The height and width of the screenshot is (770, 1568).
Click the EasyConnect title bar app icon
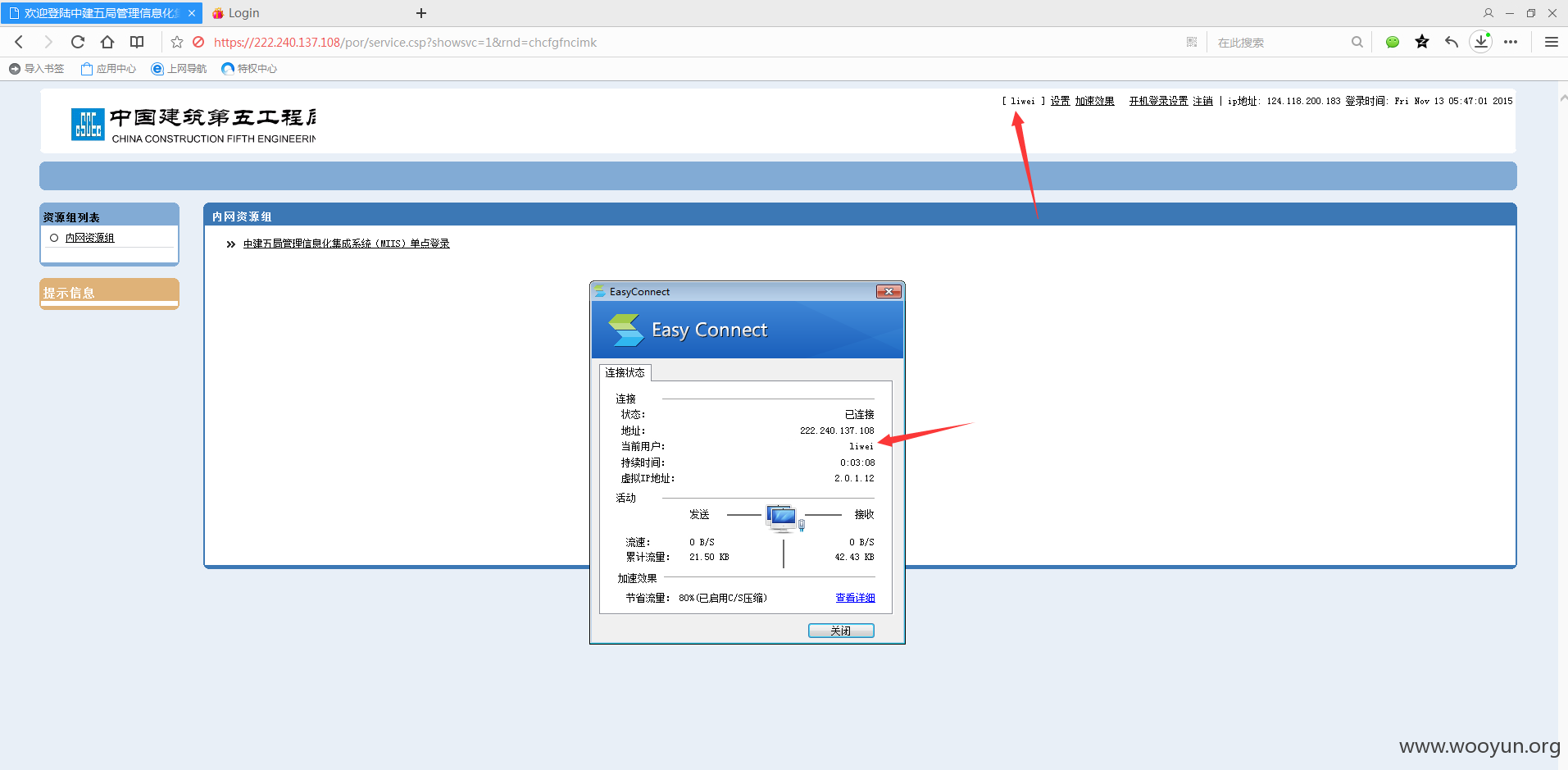pyautogui.click(x=600, y=291)
